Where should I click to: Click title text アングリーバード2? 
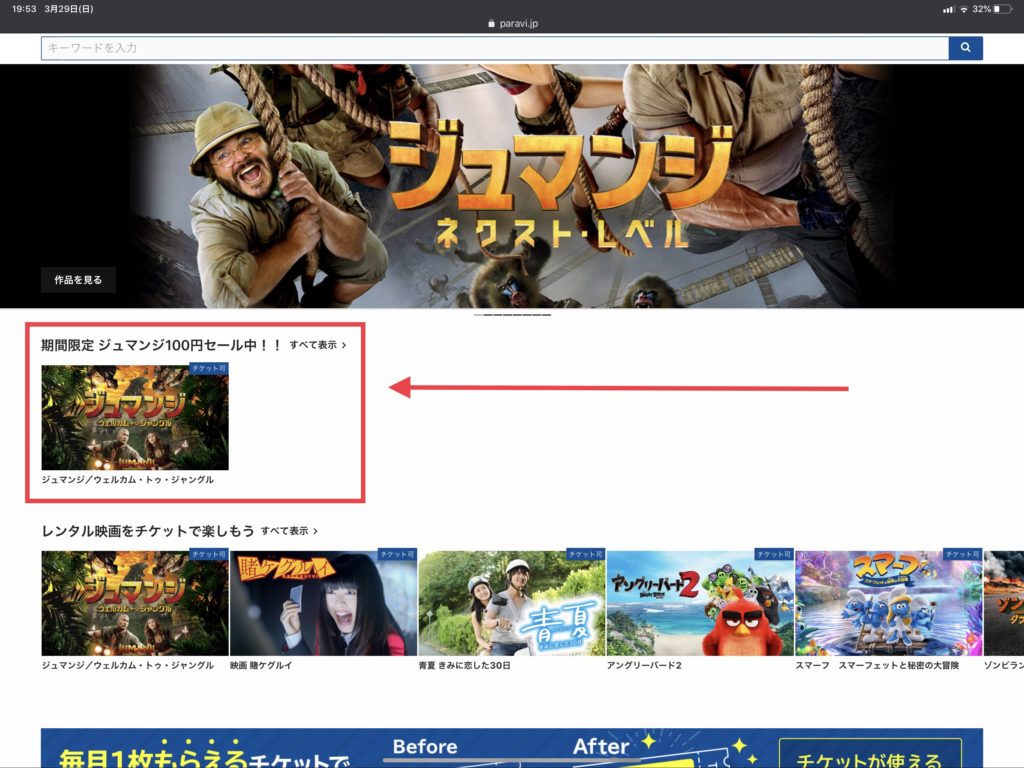point(644,665)
